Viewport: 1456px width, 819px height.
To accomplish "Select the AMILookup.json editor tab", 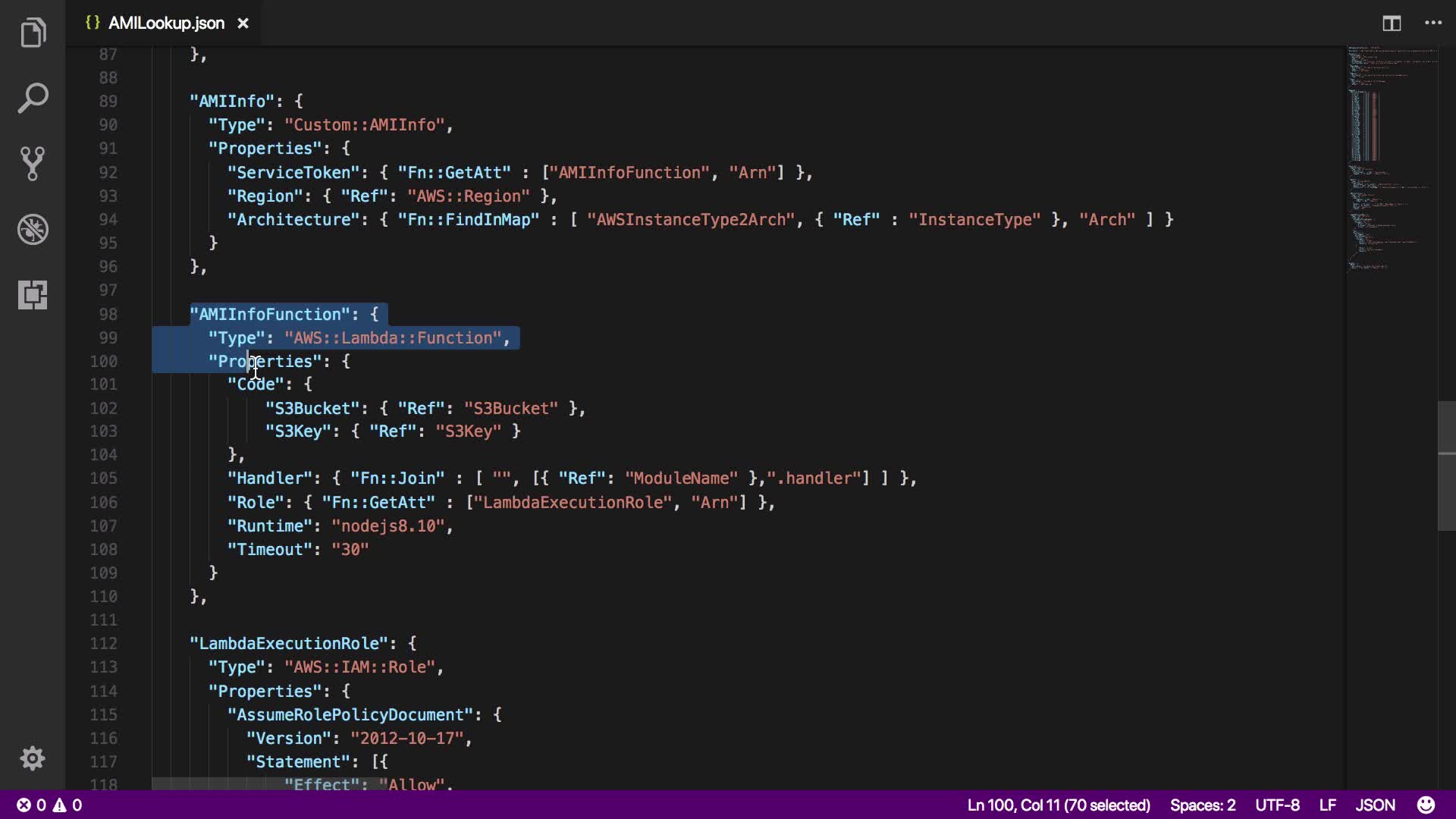I will 165,24.
